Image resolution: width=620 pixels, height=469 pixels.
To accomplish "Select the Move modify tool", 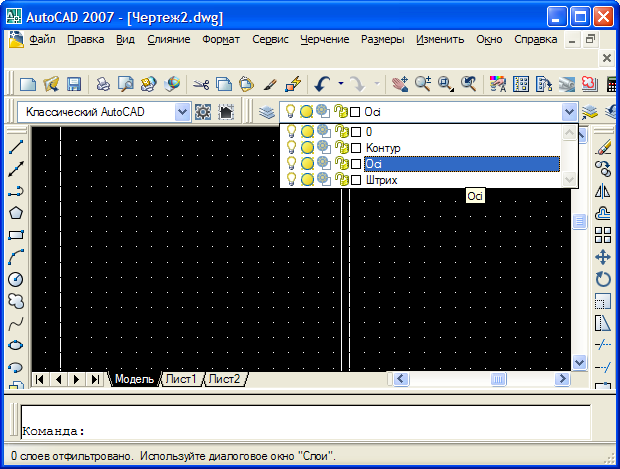I will [603, 257].
